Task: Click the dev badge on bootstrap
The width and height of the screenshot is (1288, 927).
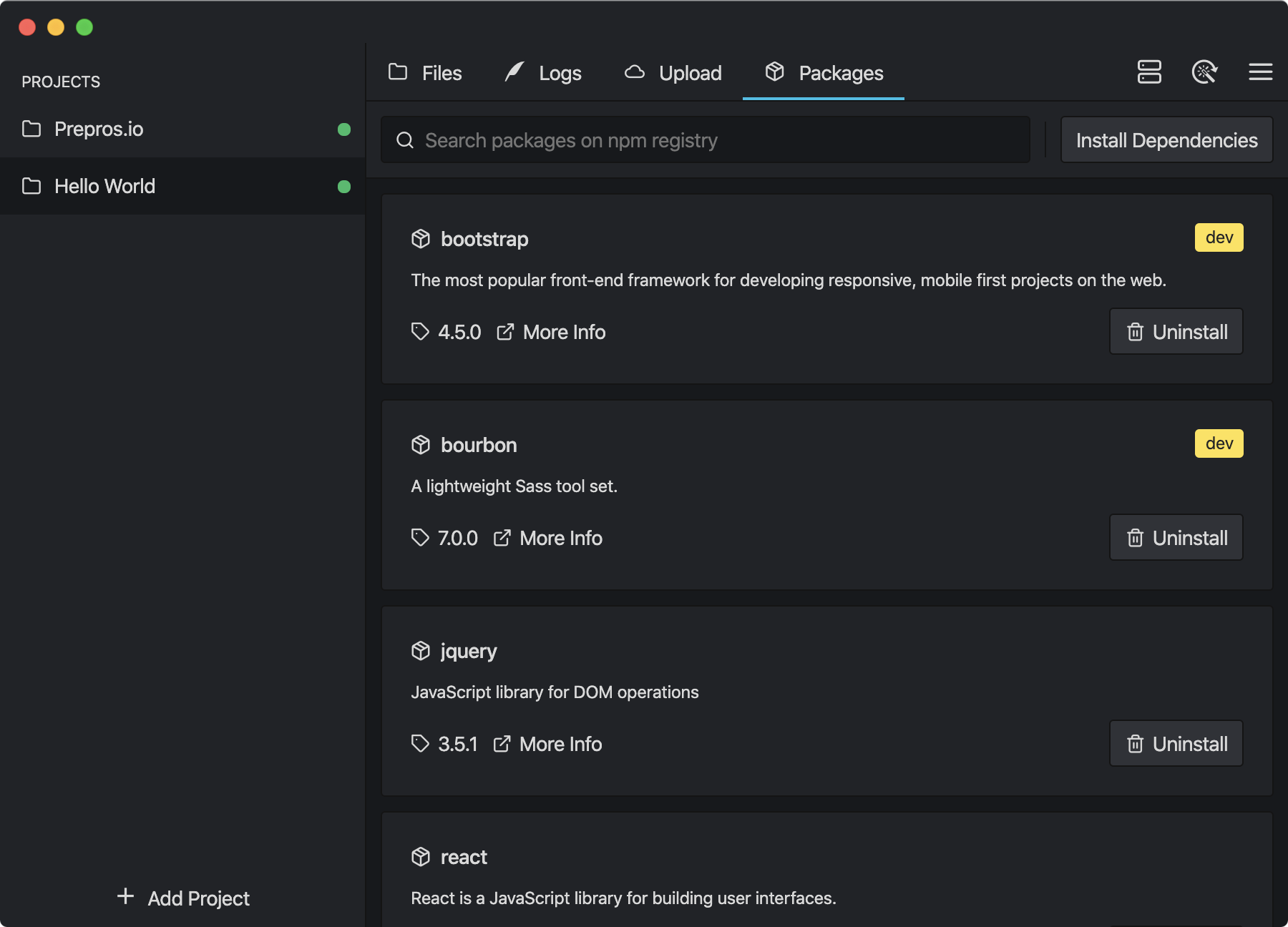Action: (1219, 237)
